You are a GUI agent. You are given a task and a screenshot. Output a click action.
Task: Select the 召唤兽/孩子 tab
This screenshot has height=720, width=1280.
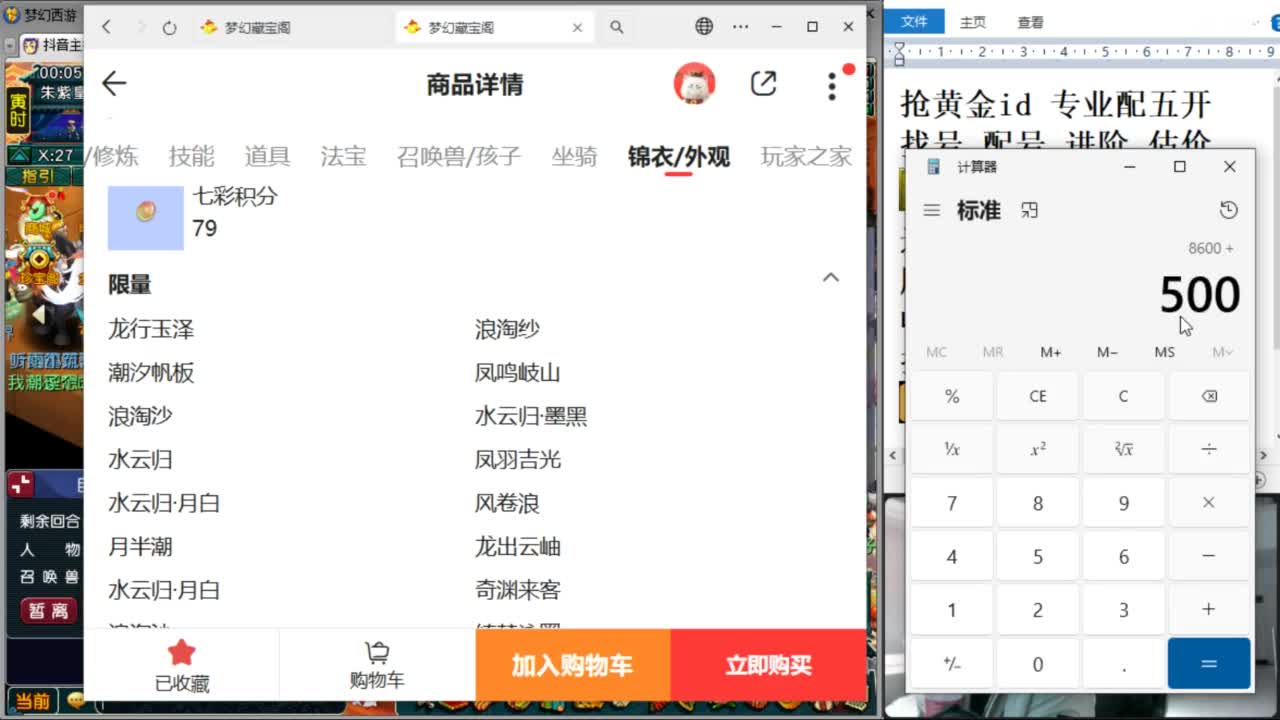(458, 157)
